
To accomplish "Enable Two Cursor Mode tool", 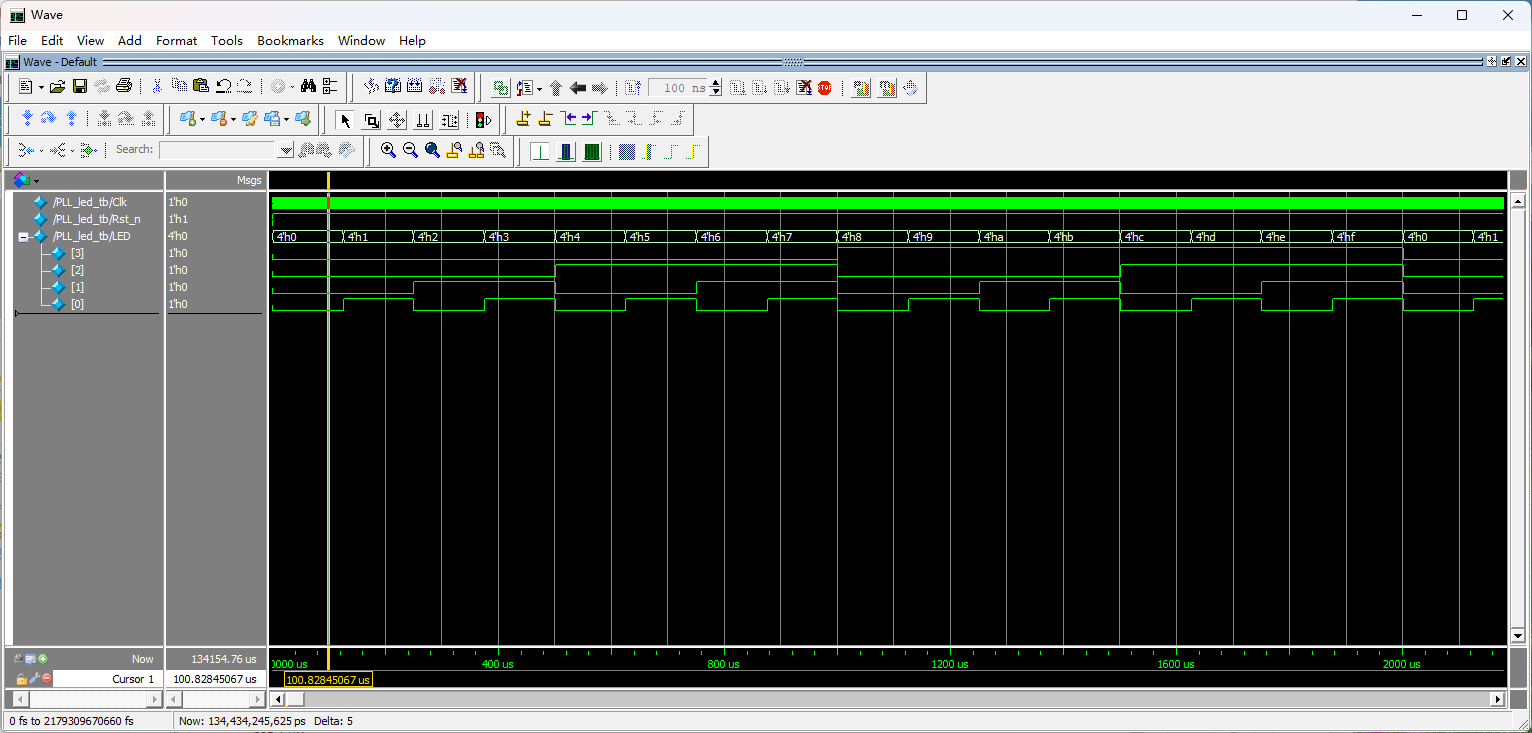I will (x=423, y=120).
